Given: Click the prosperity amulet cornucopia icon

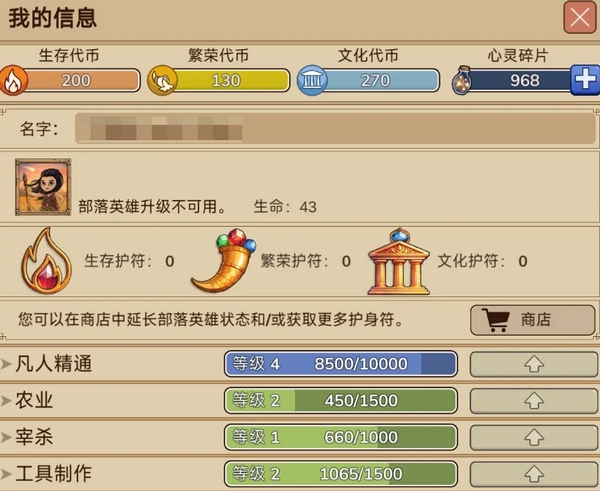Looking at the screenshot, I should tap(224, 261).
